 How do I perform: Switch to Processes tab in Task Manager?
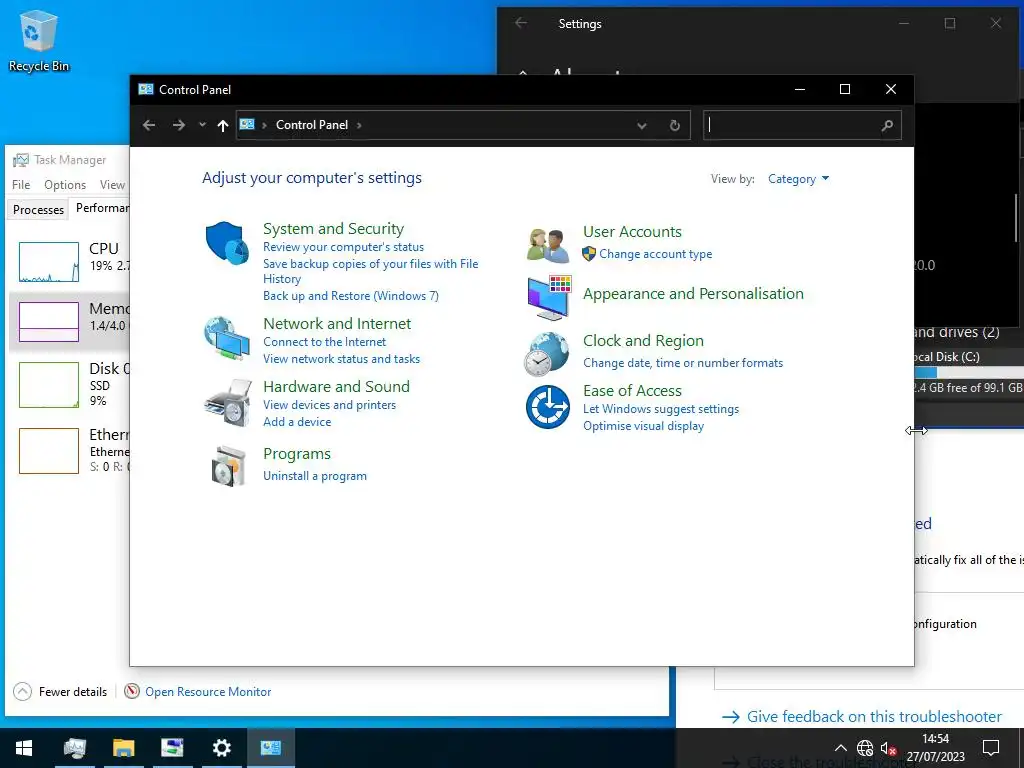pos(38,209)
